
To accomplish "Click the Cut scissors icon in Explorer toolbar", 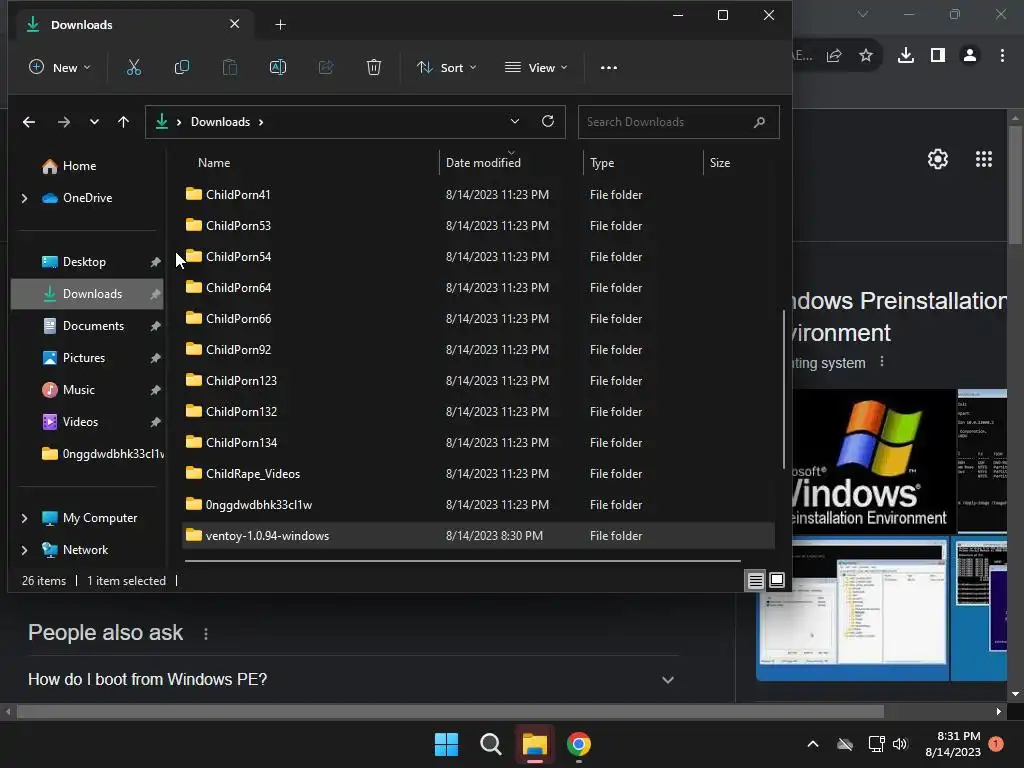I will pos(134,67).
